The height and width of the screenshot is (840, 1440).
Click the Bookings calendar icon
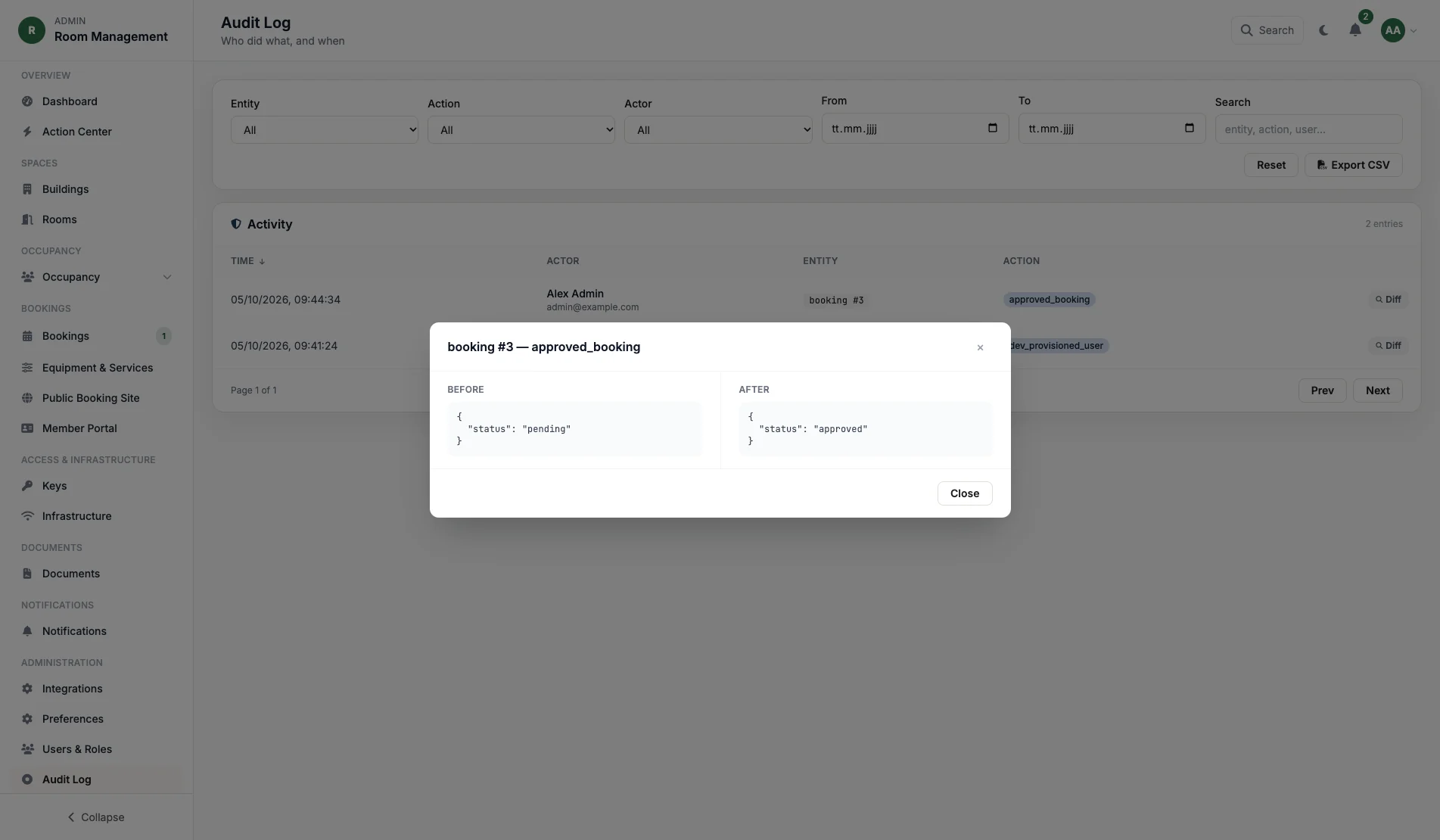[x=27, y=336]
